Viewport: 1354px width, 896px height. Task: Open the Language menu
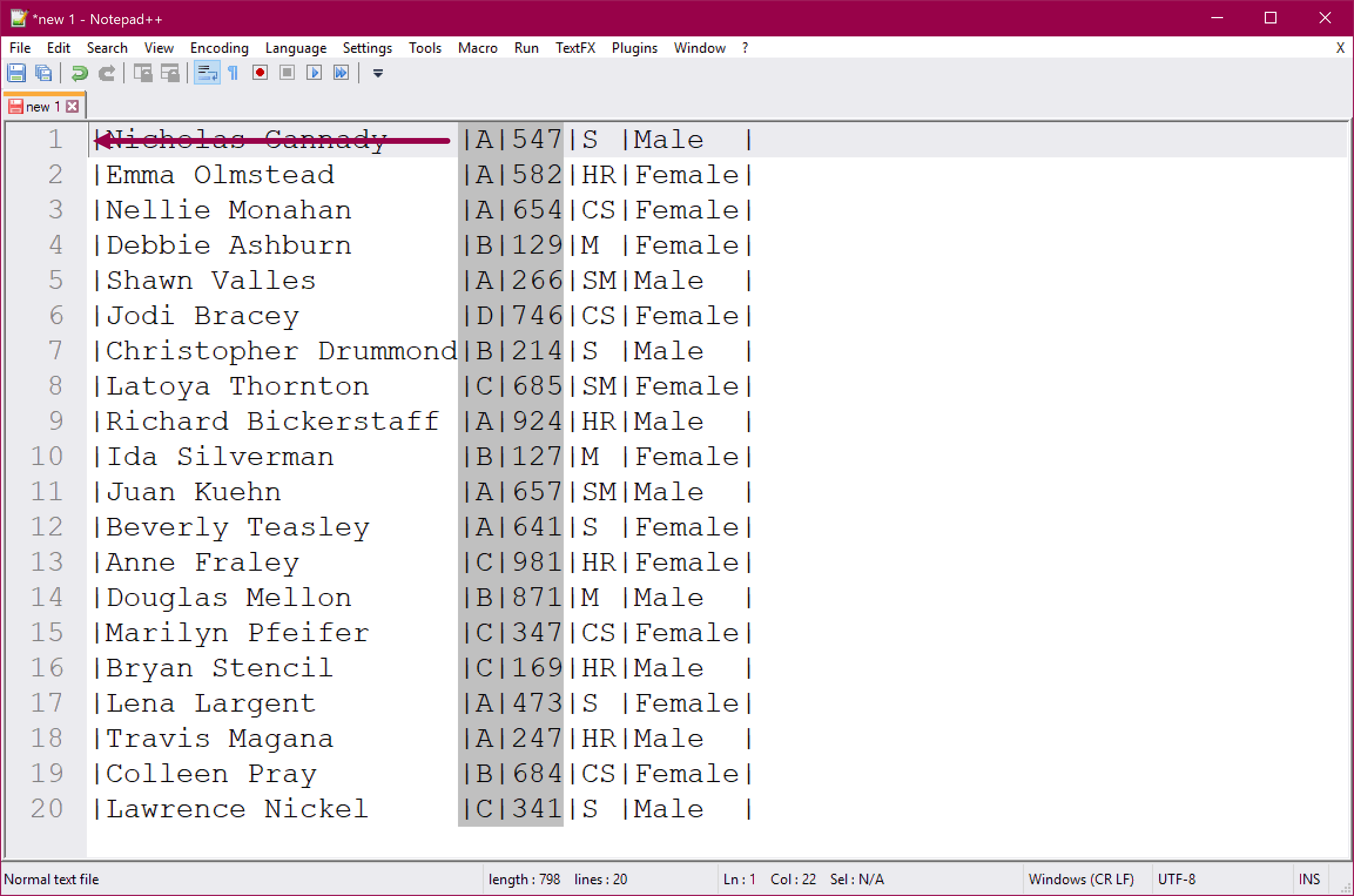(x=296, y=48)
